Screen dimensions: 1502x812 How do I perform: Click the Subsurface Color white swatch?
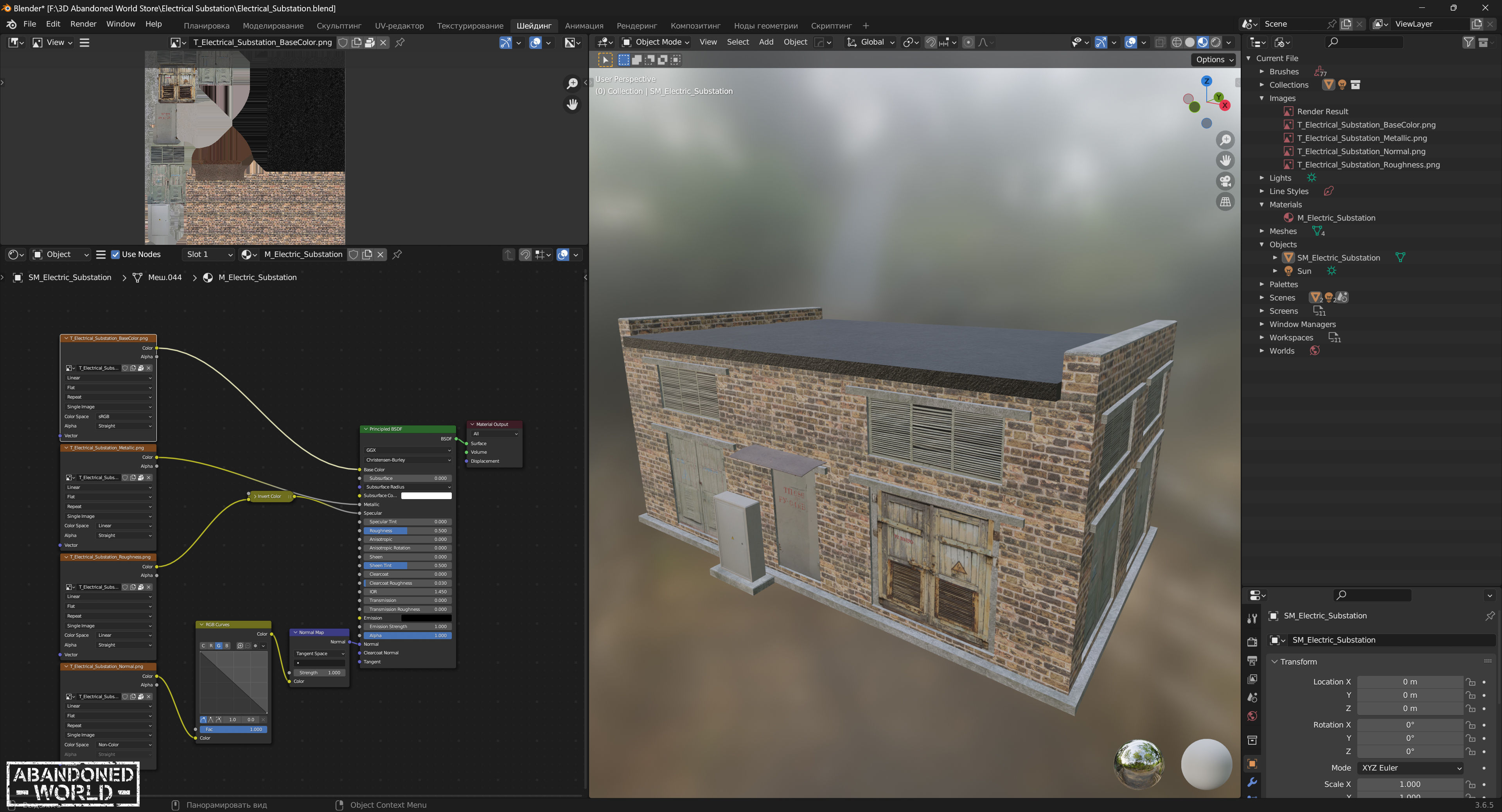pos(426,496)
